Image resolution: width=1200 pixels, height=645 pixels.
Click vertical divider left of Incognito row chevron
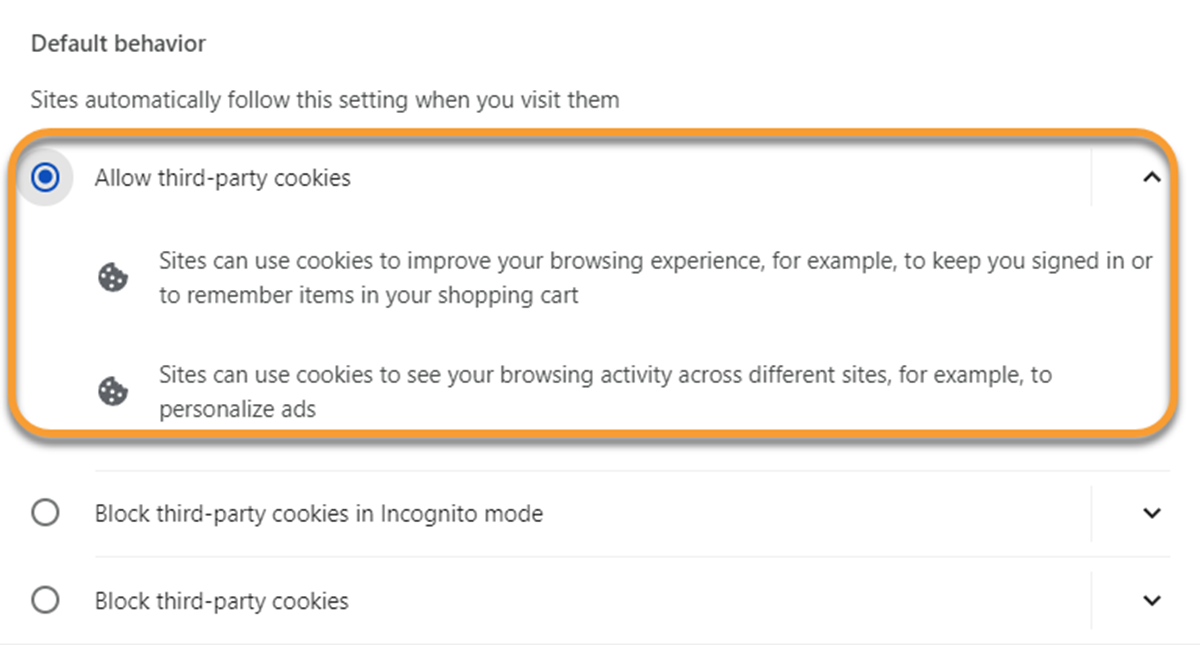point(1091,513)
